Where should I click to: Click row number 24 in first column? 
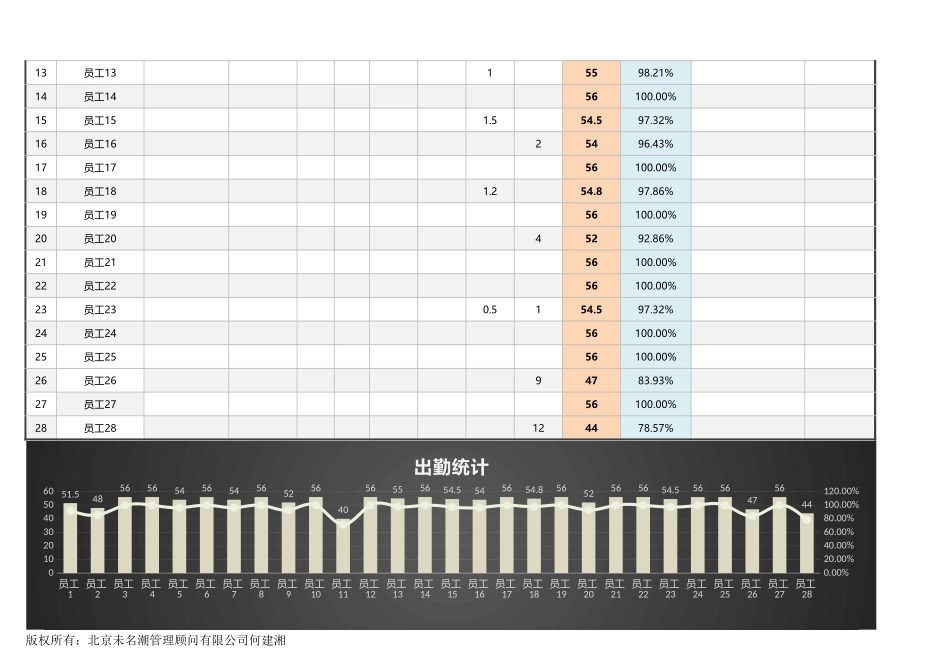click(41, 334)
